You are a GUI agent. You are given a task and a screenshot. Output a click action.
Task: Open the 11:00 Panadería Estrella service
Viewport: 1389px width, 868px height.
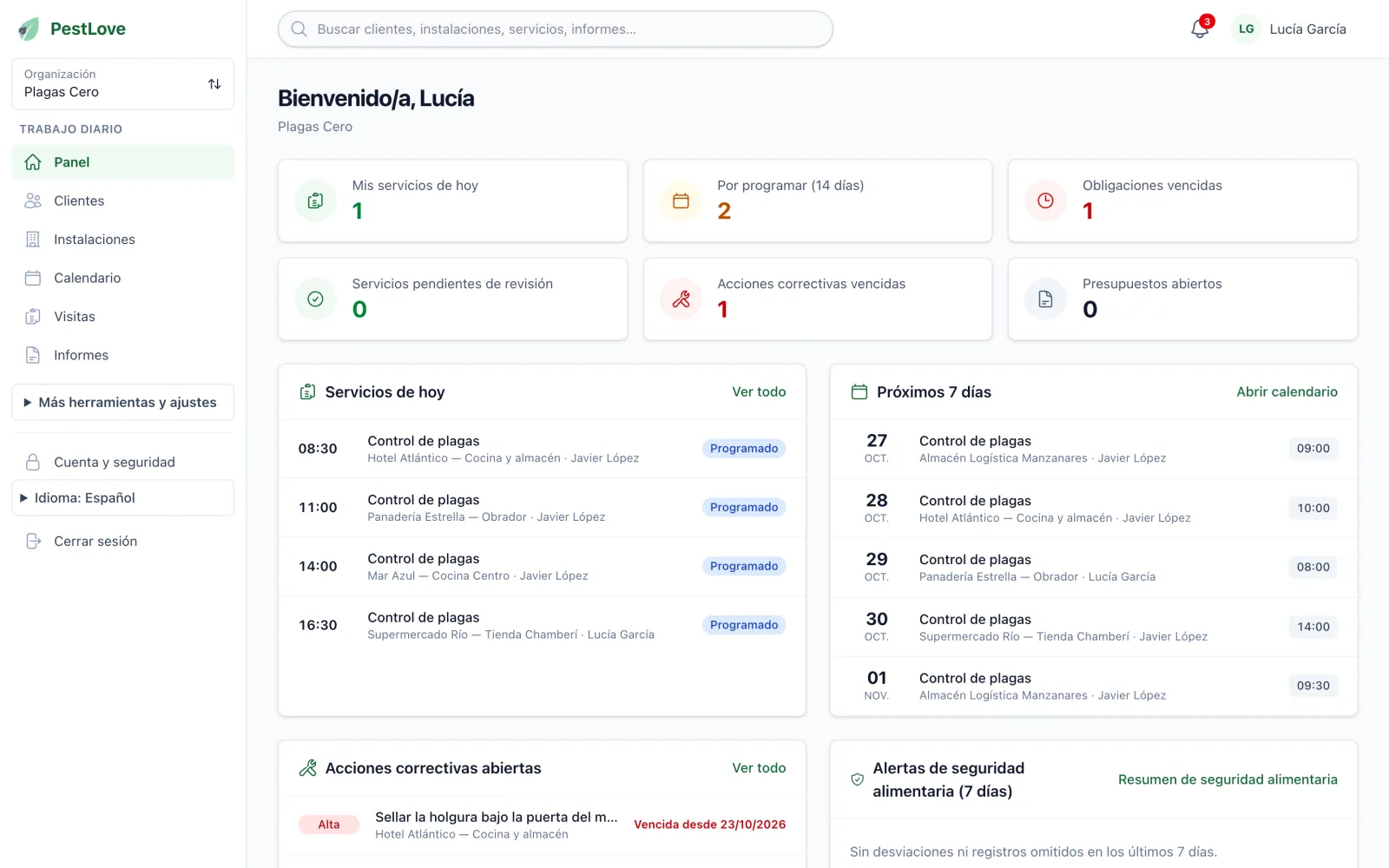click(x=542, y=508)
